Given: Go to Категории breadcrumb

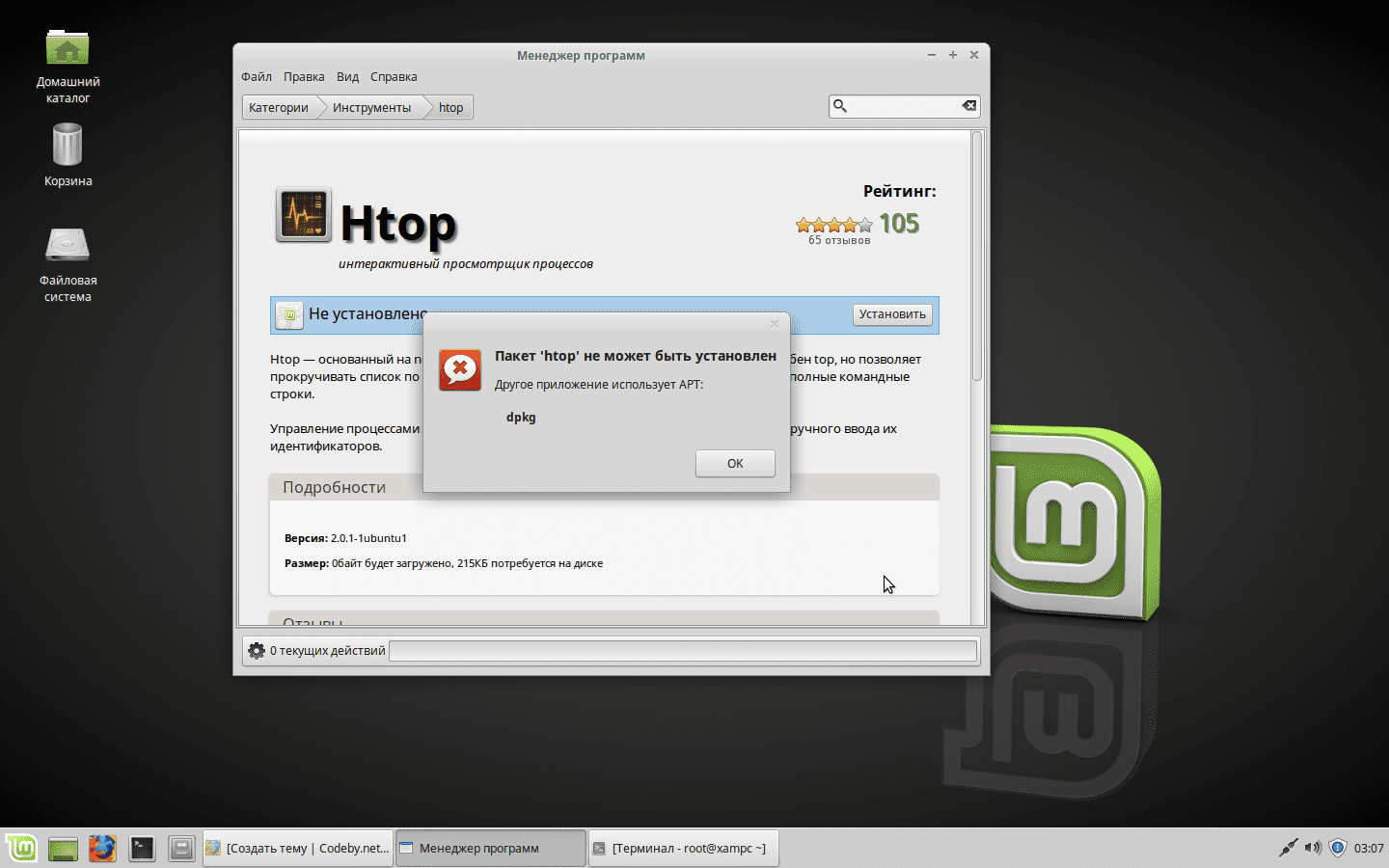Looking at the screenshot, I should (x=278, y=108).
